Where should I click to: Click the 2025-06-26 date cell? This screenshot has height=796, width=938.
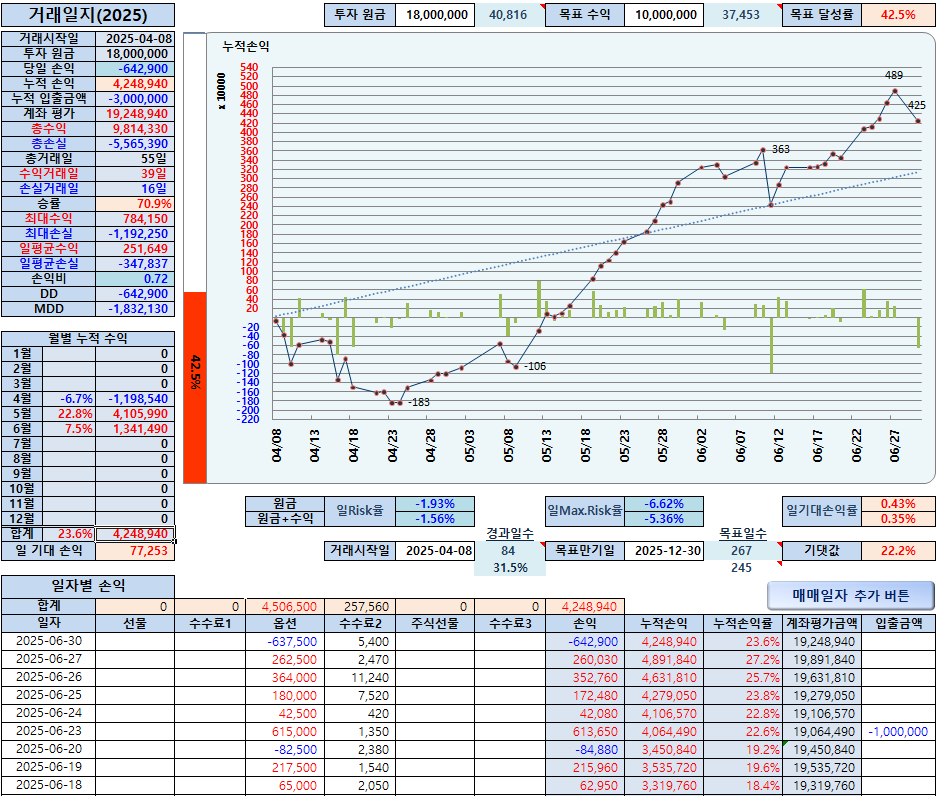[x=48, y=677]
